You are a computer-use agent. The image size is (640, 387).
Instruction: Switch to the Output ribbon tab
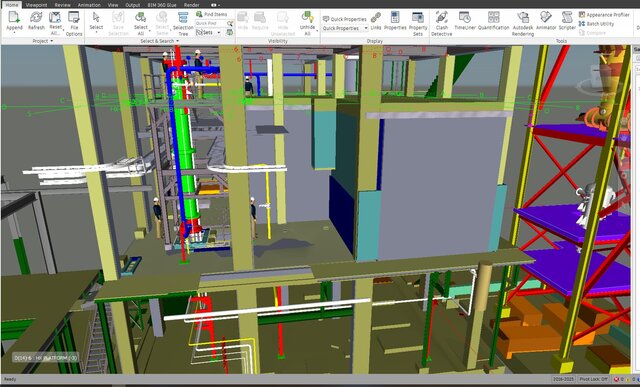click(x=133, y=5)
